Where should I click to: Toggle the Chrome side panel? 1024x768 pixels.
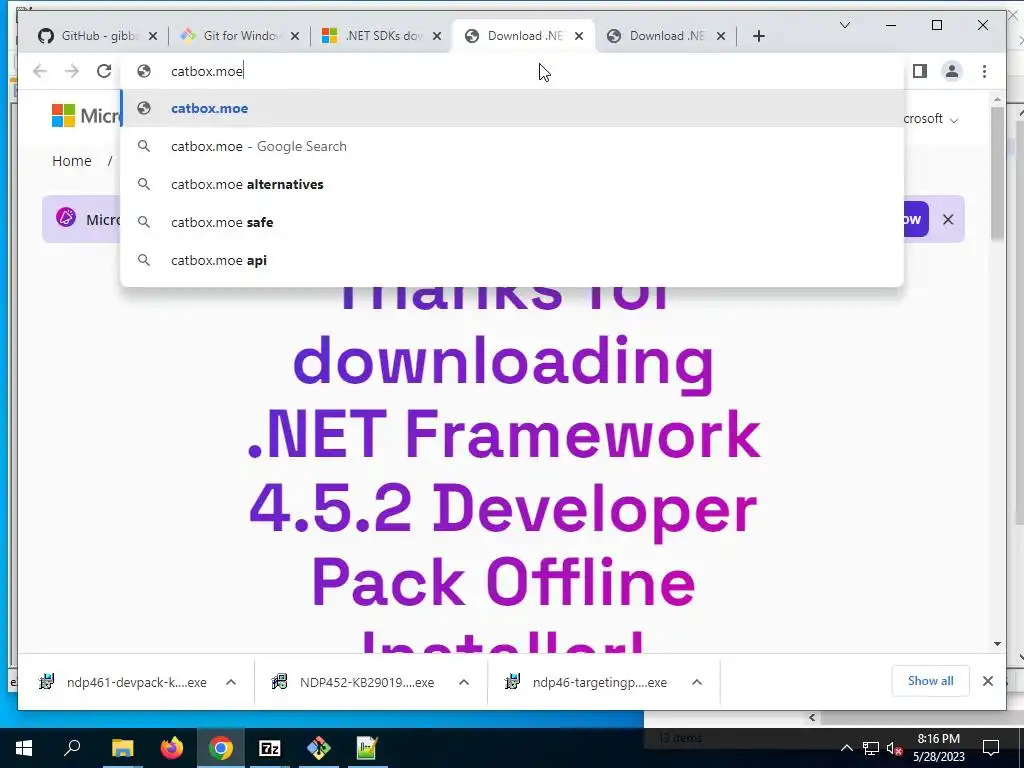[x=920, y=71]
